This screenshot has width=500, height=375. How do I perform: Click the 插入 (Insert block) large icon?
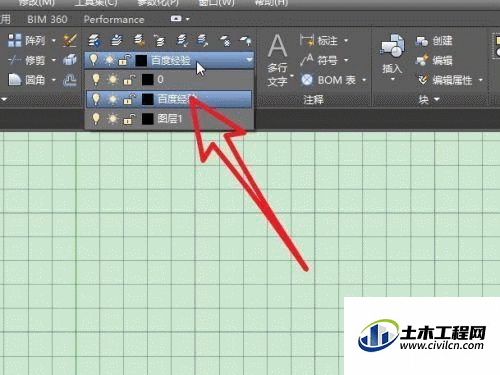pos(393,46)
